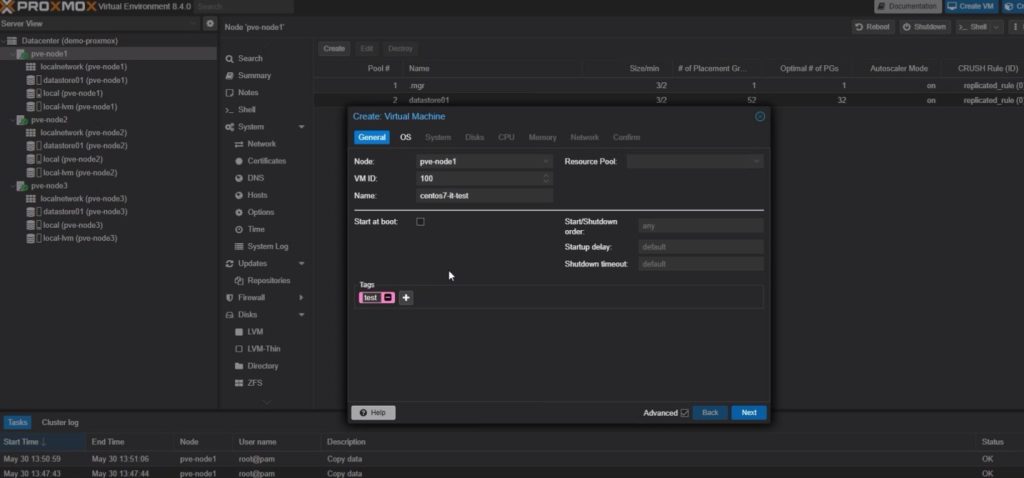This screenshot has height=478, width=1024.
Task: Open LVM under Disks
Action: pyautogui.click(x=255, y=332)
